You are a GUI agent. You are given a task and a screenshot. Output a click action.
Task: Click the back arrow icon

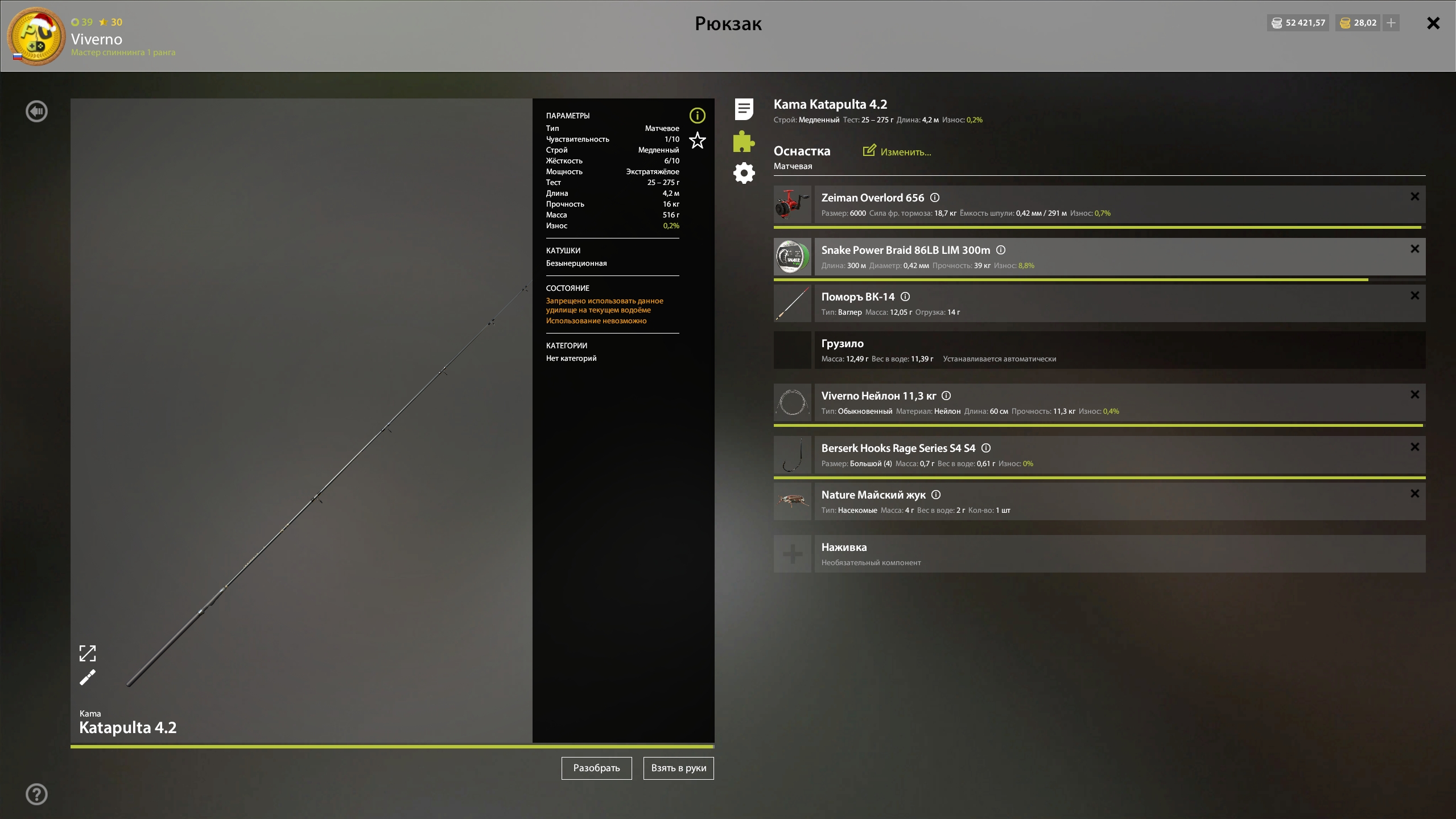[x=37, y=112]
